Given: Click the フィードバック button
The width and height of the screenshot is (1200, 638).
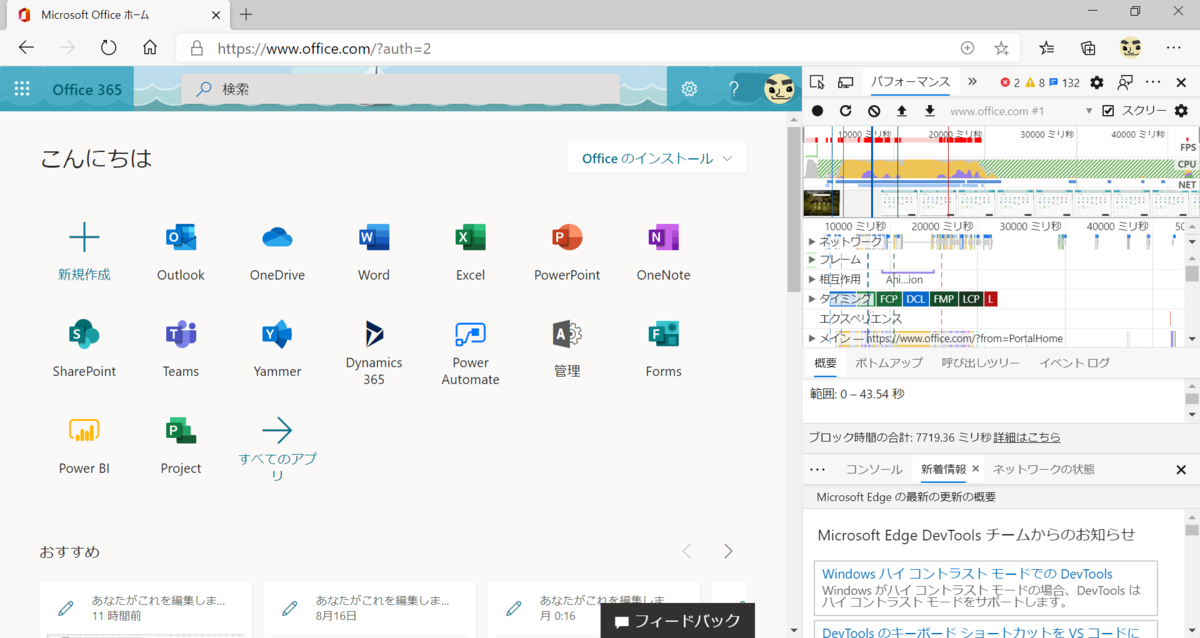Looking at the screenshot, I should pyautogui.click(x=677, y=621).
